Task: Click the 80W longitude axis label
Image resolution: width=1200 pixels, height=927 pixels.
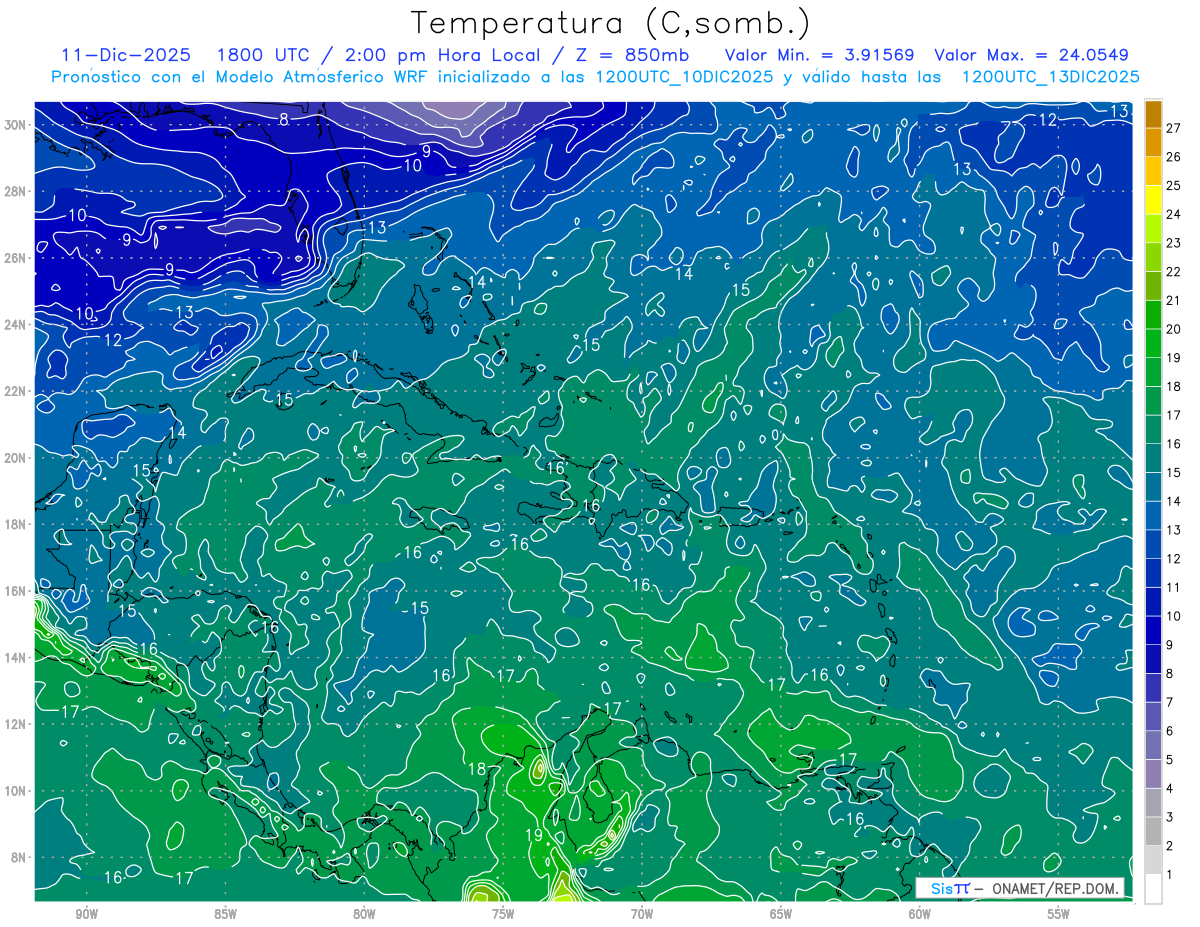Action: click(364, 914)
